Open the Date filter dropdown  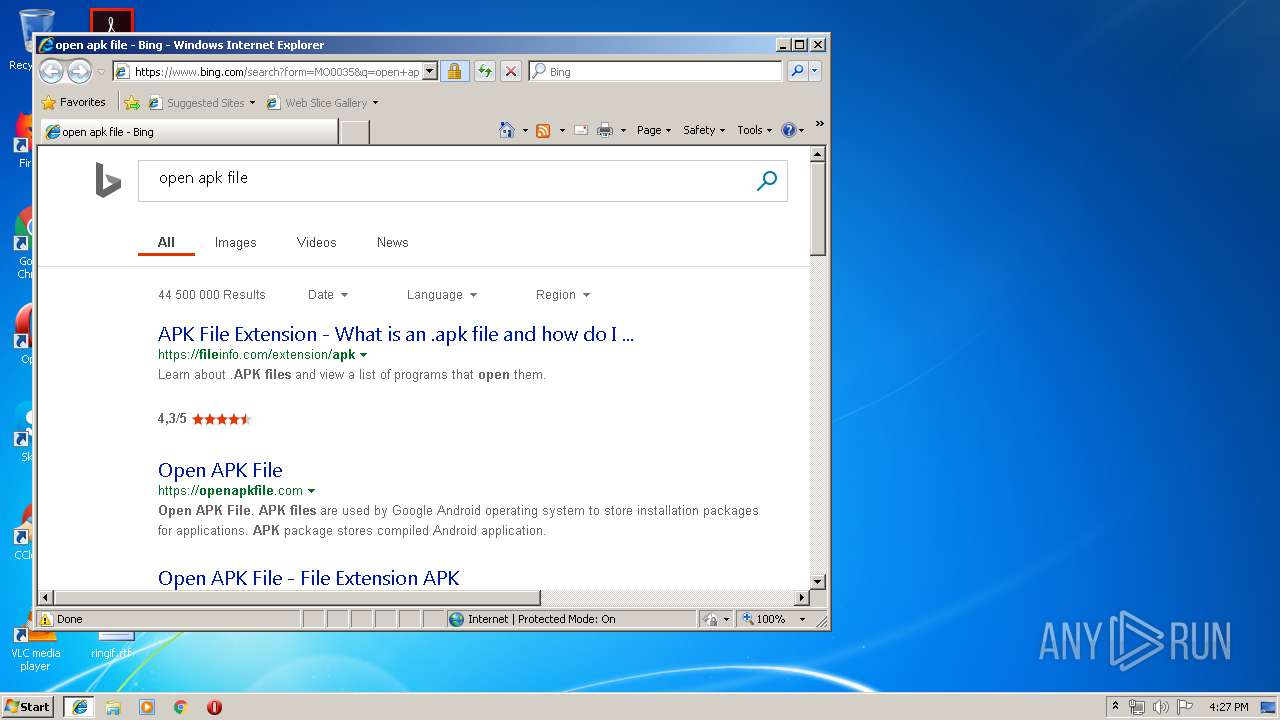click(x=328, y=295)
